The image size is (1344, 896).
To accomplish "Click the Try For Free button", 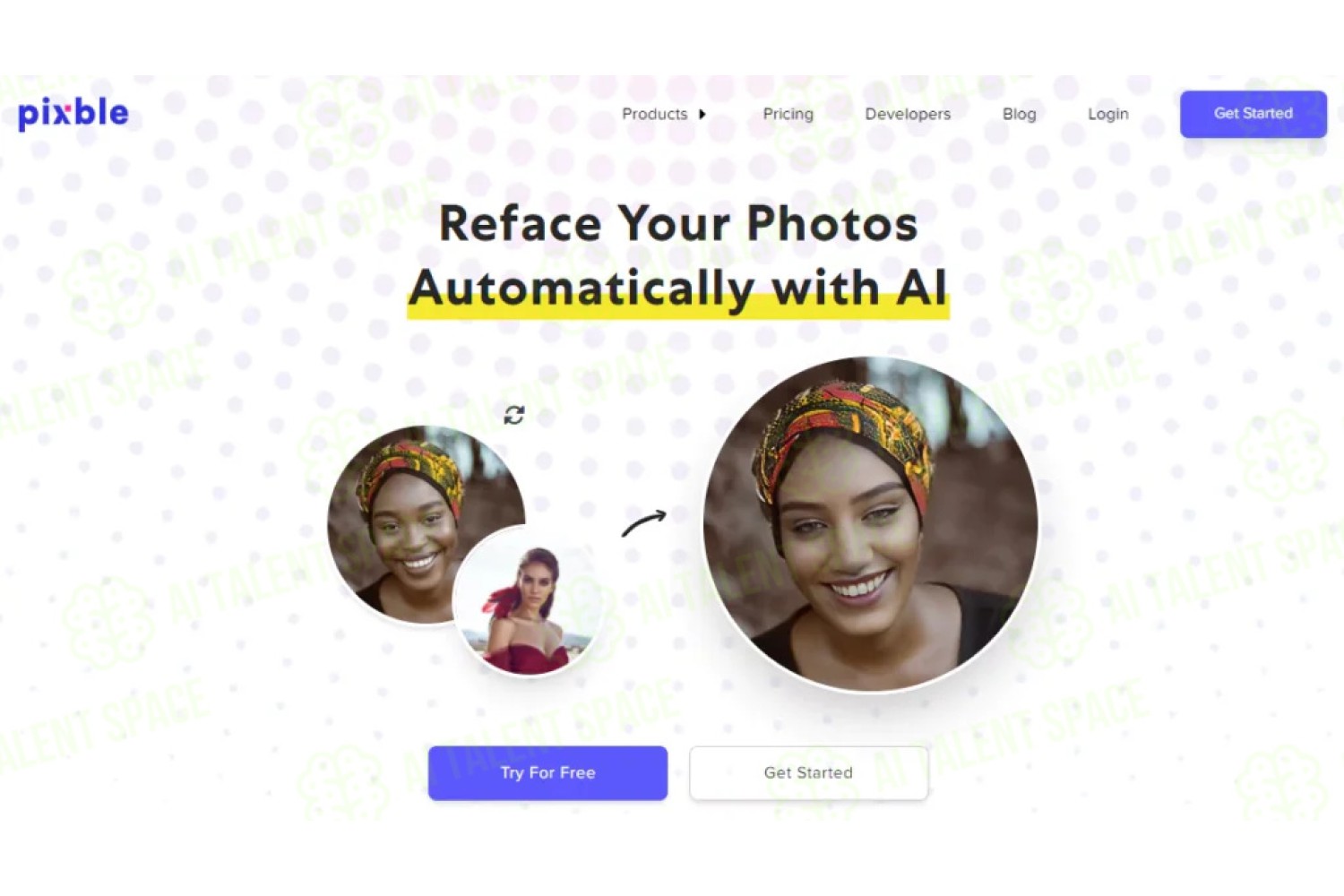I will 547,772.
